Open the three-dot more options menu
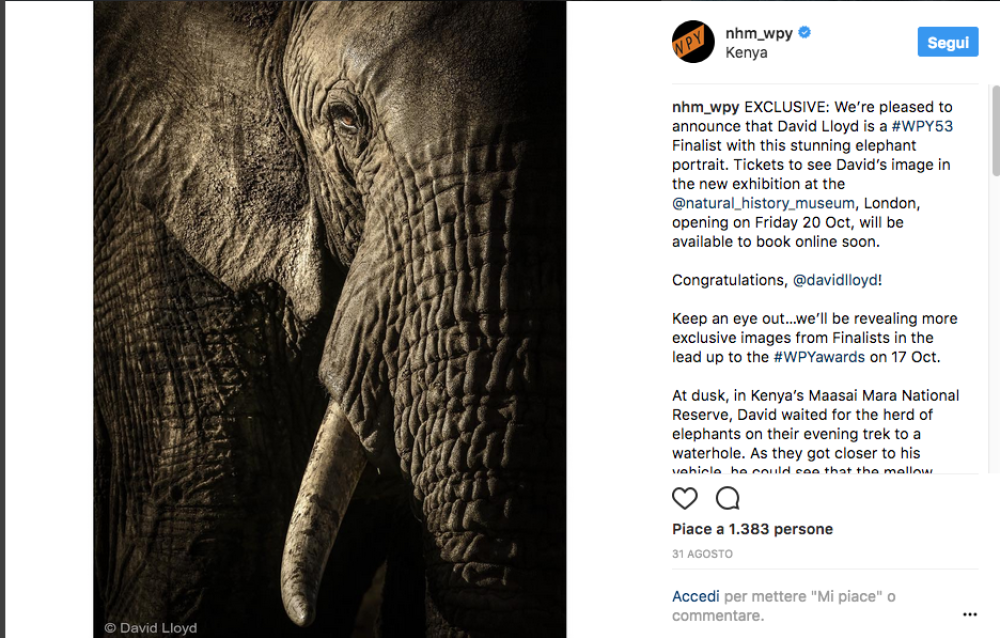Image resolution: width=1000 pixels, height=638 pixels. pyautogui.click(x=969, y=614)
